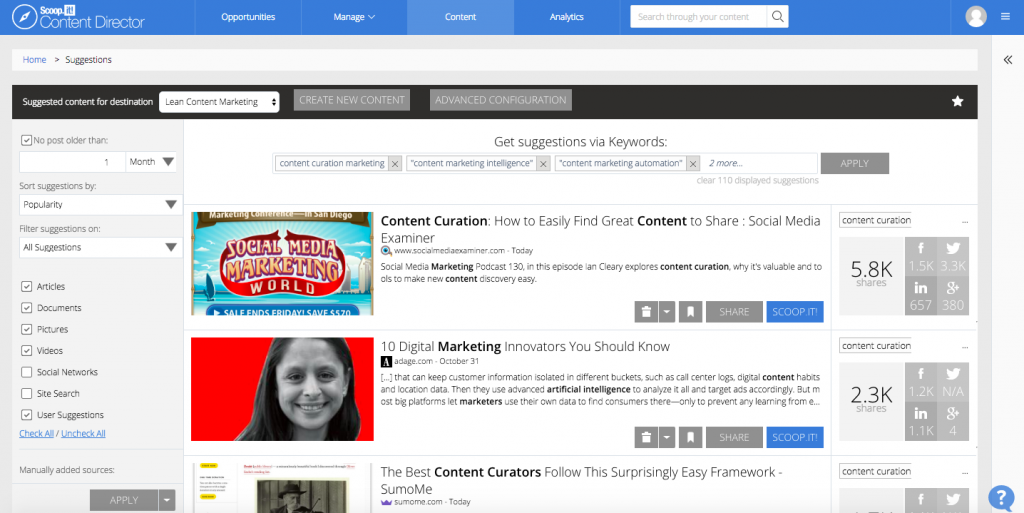
Task: Toggle the No post older than checkbox
Action: coord(27,140)
